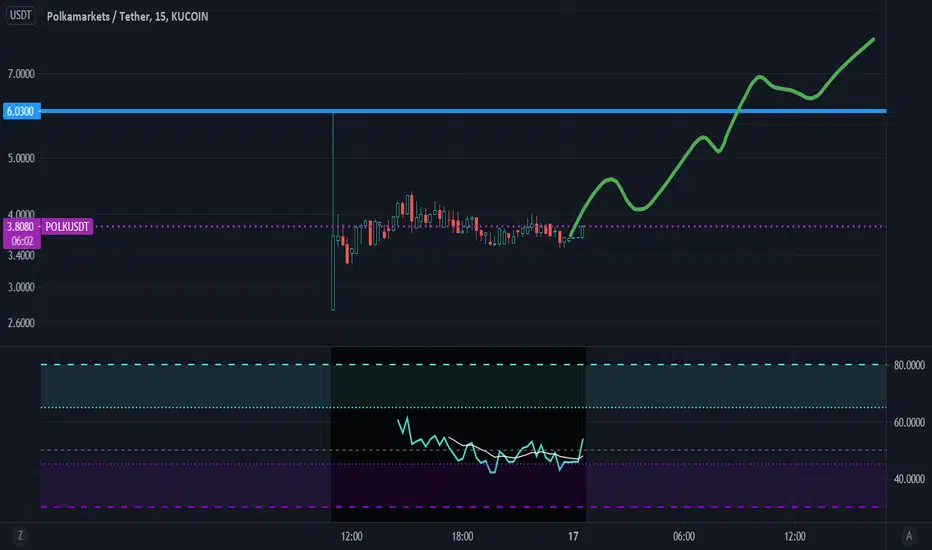Click the 80.0000 indicator scale label
This screenshot has height=550, width=932.
click(x=909, y=365)
